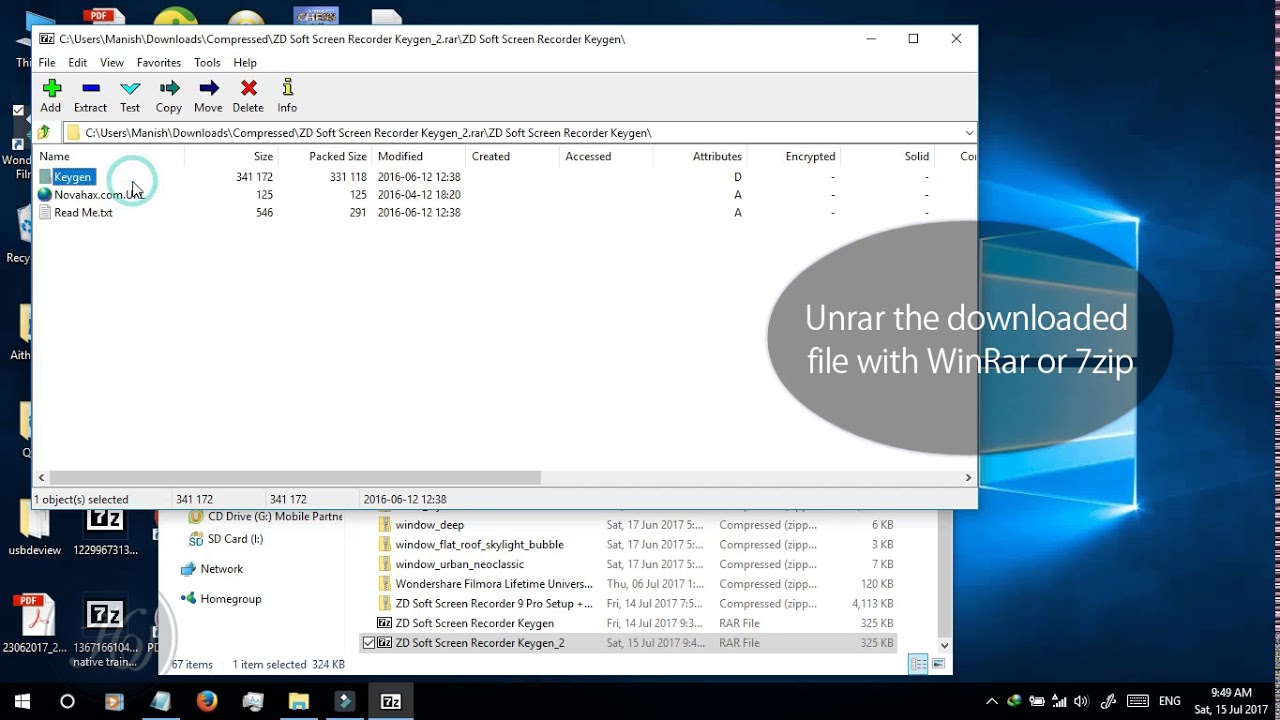Open Homegroup in Explorer navigation pane
The width and height of the screenshot is (1280, 720).
coord(220,599)
